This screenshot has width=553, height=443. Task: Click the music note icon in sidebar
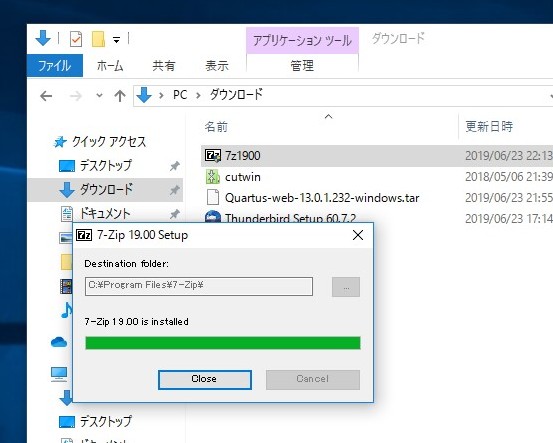click(x=66, y=310)
